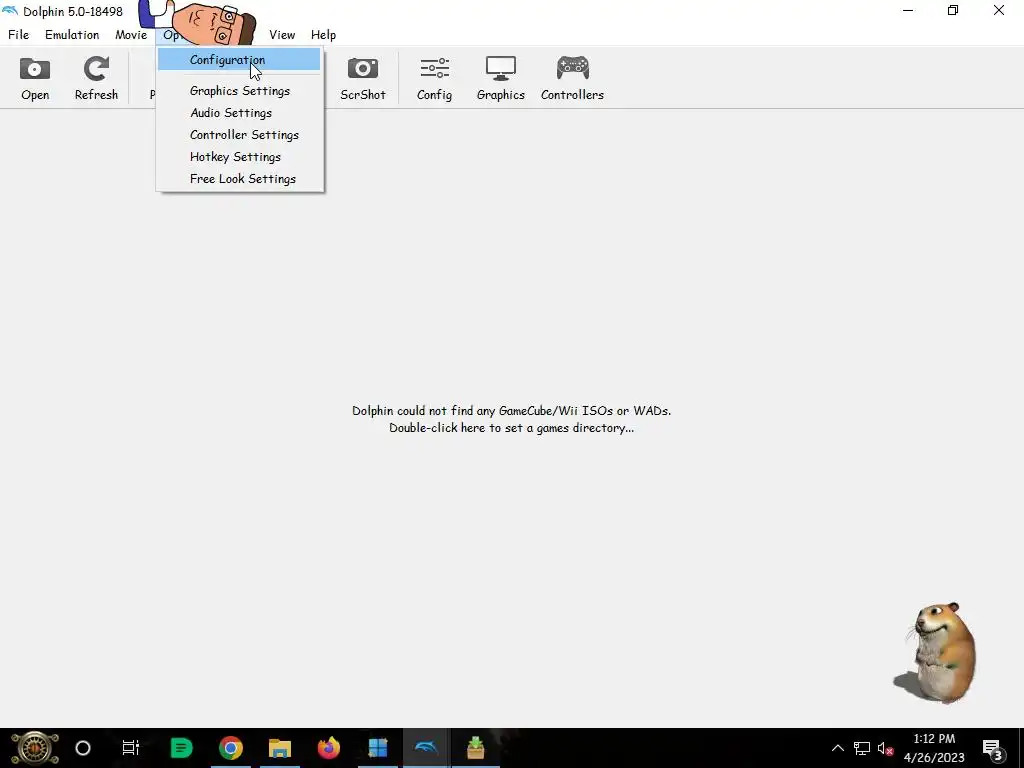
Task: Open Task View in the taskbar
Action: (131, 748)
